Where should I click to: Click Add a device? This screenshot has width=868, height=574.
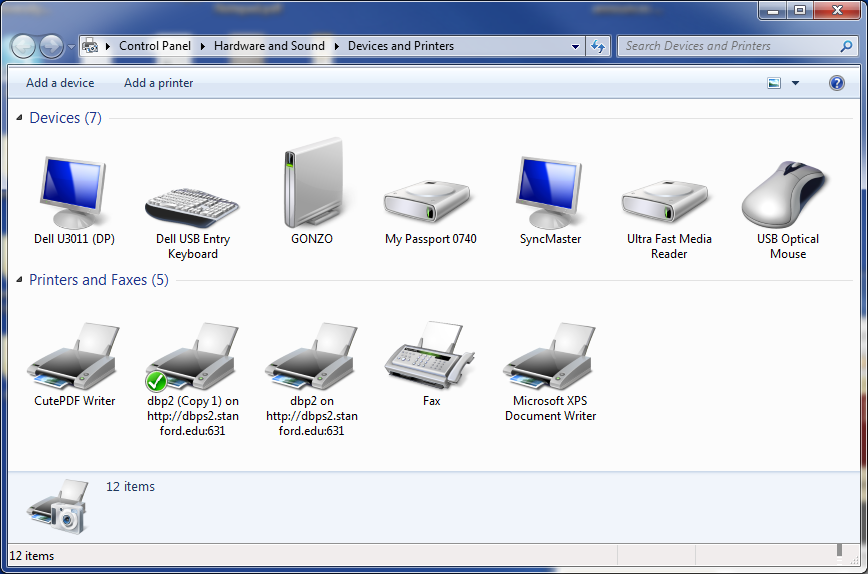coord(60,83)
